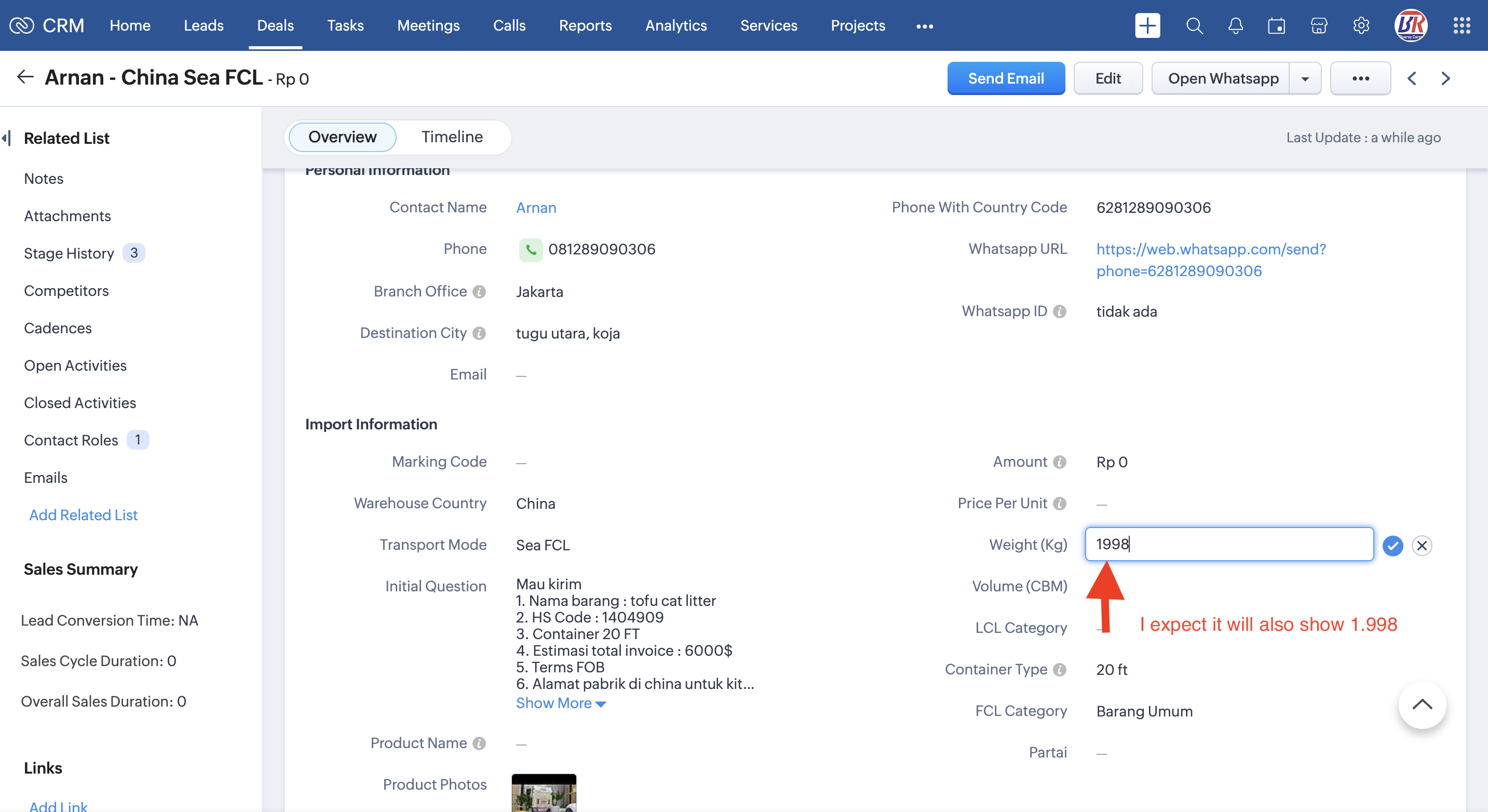Click the search magnifier icon

point(1194,25)
